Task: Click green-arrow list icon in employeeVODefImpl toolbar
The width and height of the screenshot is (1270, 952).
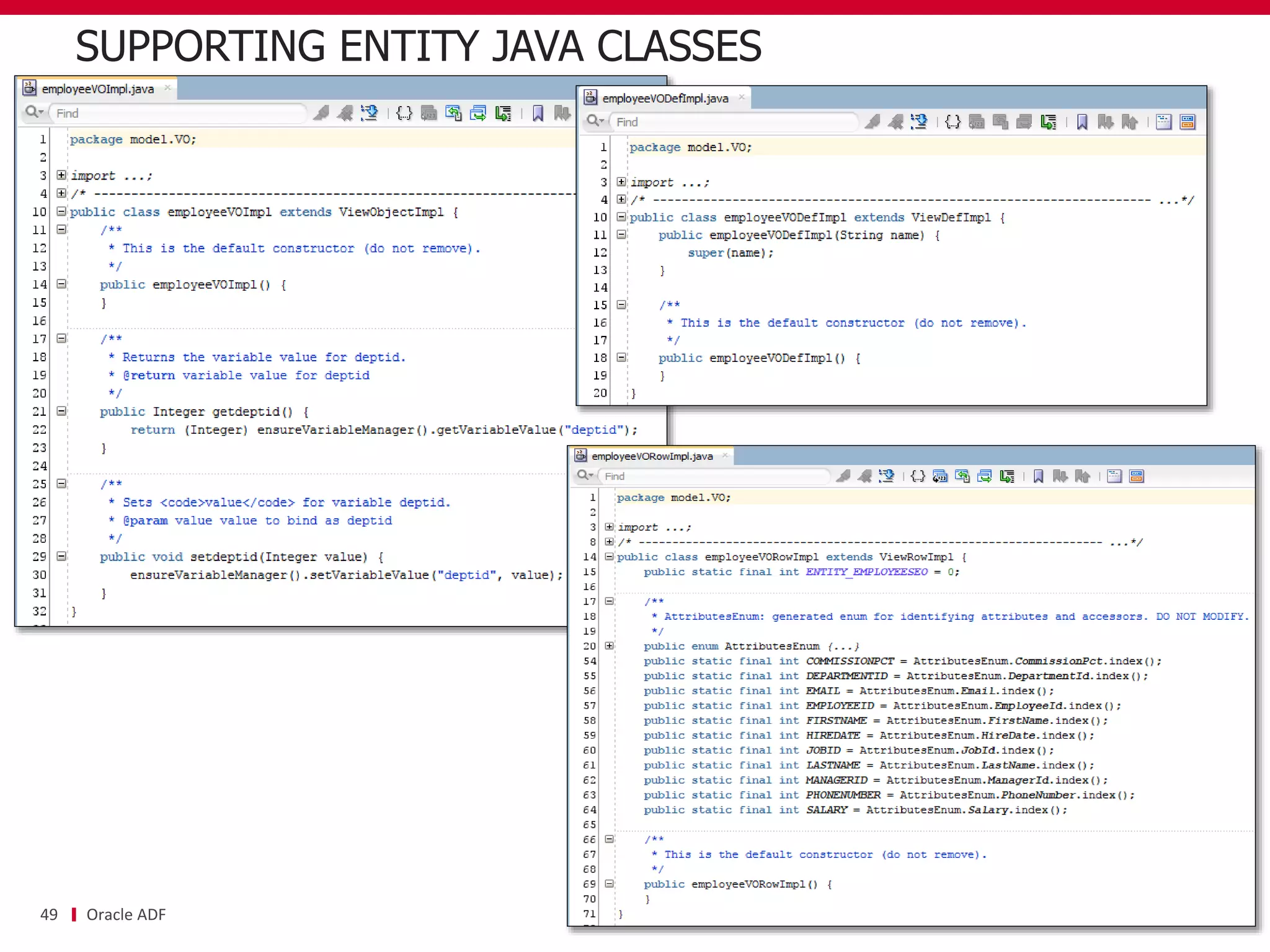Action: [1048, 122]
